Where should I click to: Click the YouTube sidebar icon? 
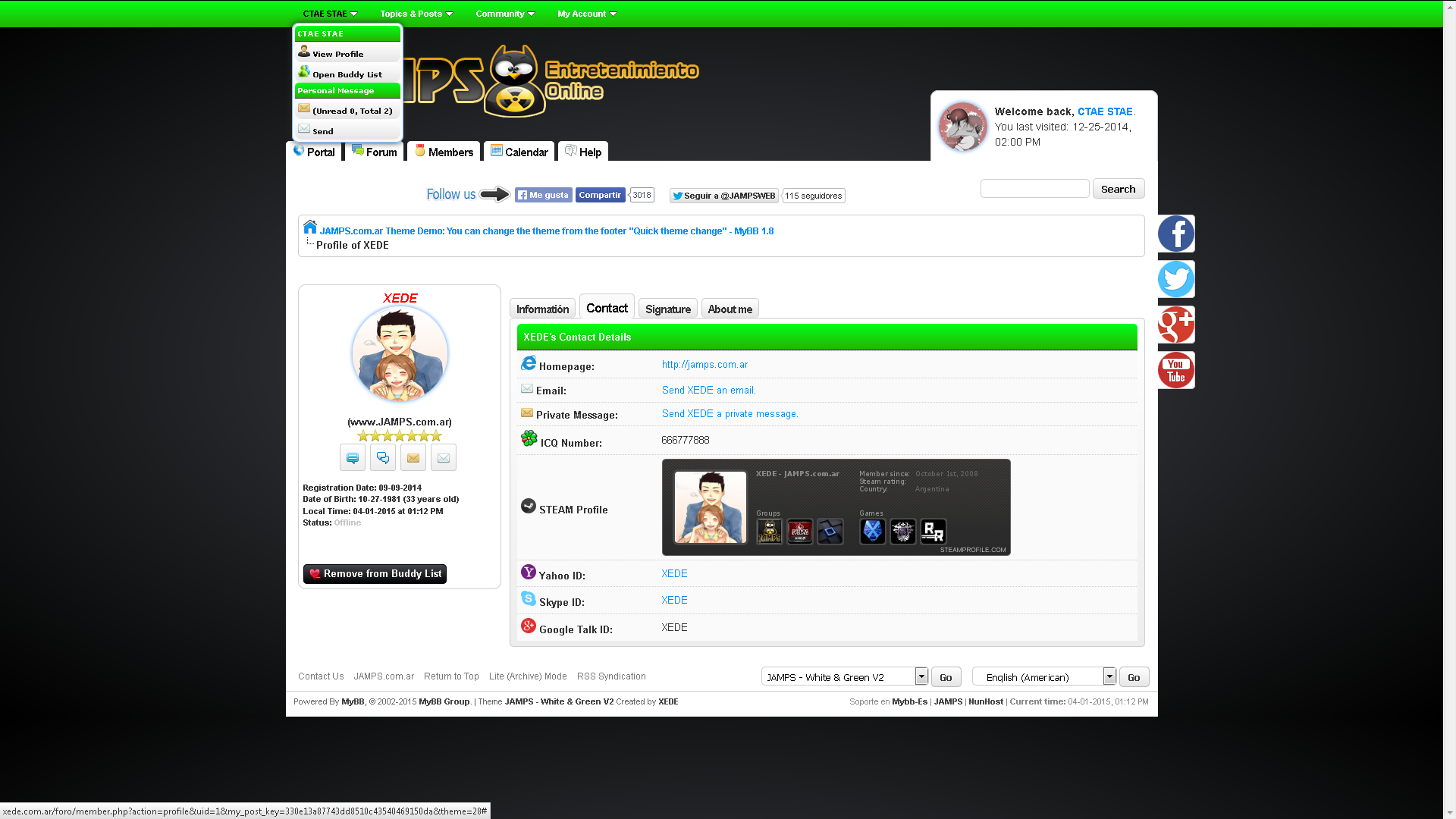click(1176, 370)
